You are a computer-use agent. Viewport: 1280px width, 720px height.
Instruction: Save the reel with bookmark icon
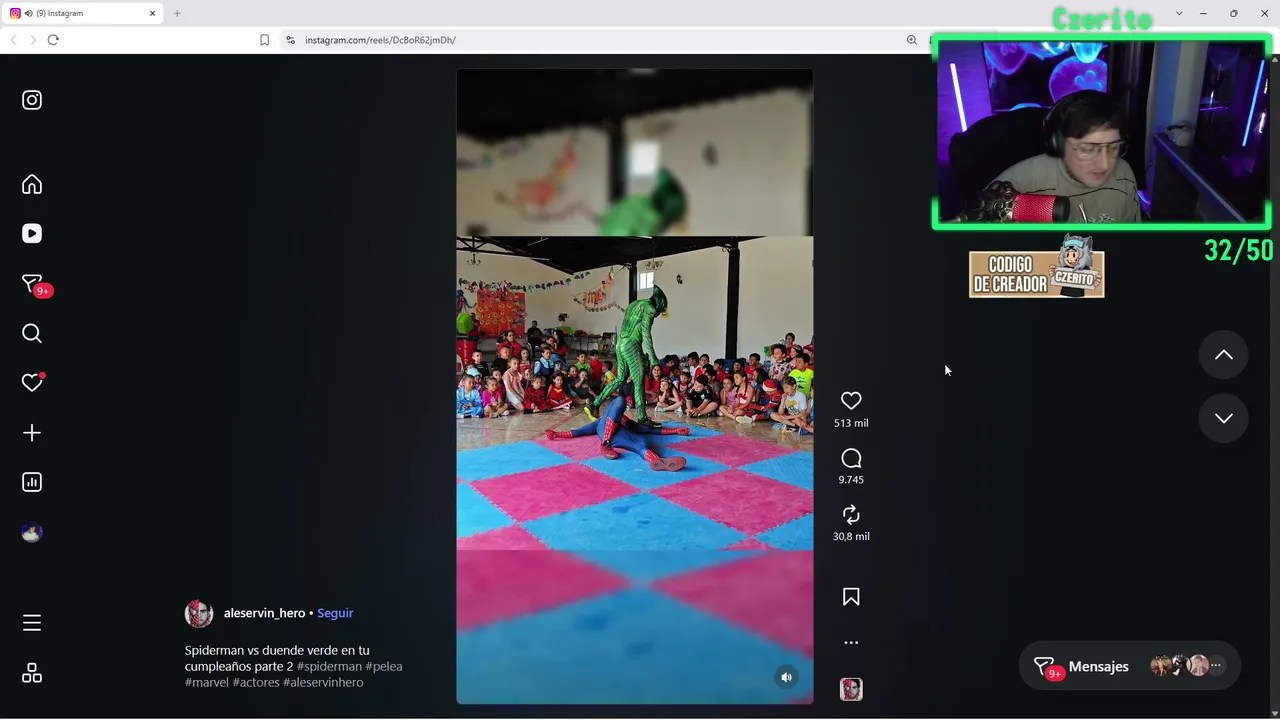coord(851,597)
